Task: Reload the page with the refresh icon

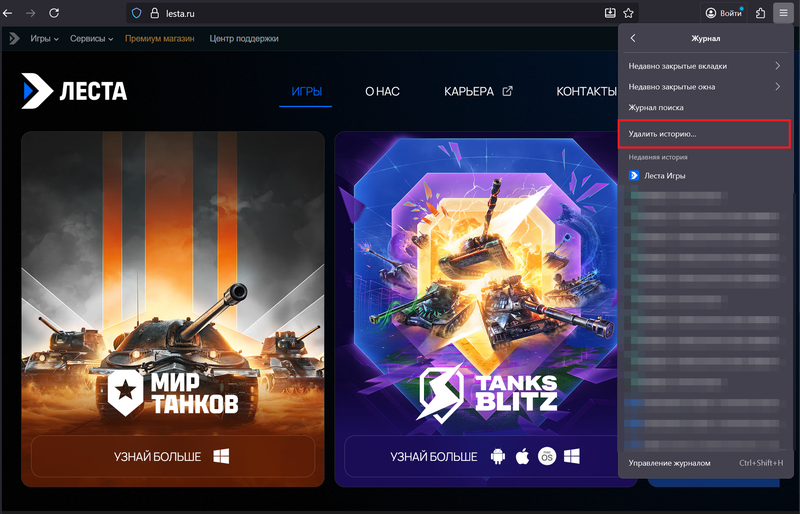Action: [x=53, y=13]
